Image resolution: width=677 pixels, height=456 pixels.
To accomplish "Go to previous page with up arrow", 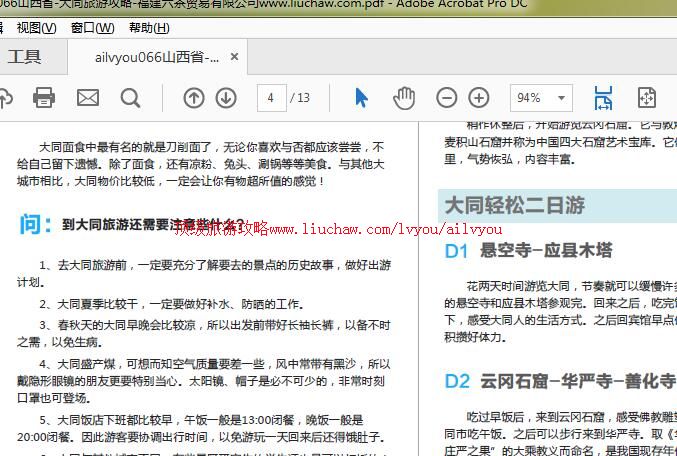I will 194,97.
